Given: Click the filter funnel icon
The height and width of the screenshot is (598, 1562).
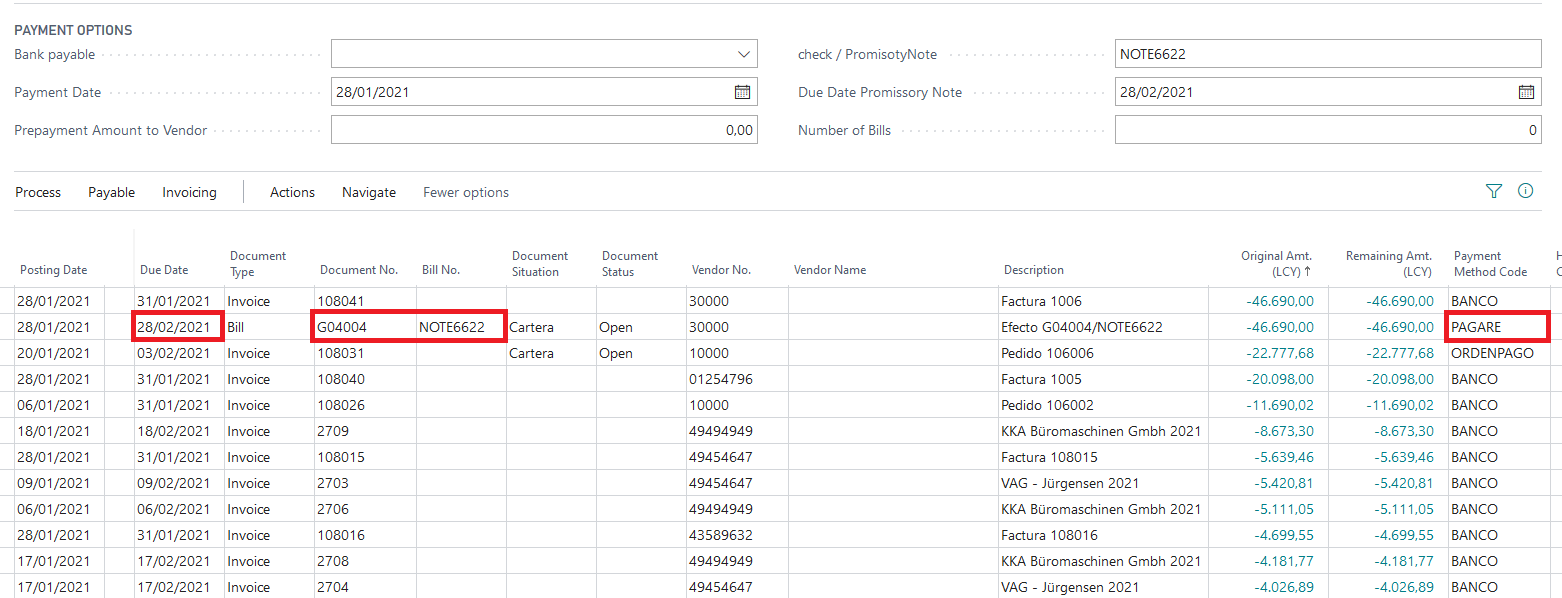Looking at the screenshot, I should 1494,191.
